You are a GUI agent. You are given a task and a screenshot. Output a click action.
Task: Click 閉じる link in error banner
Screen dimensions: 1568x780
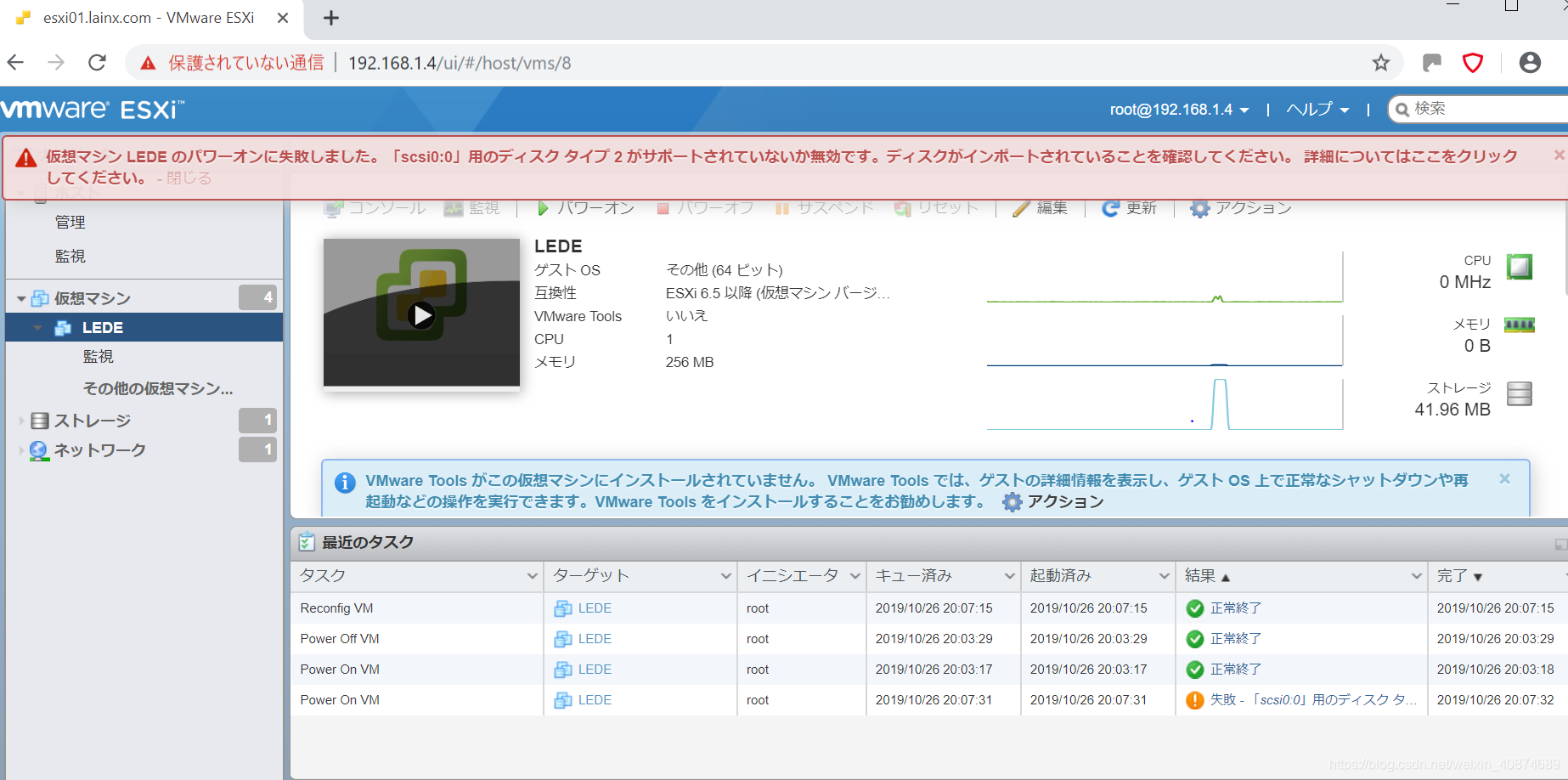pyautogui.click(x=189, y=178)
